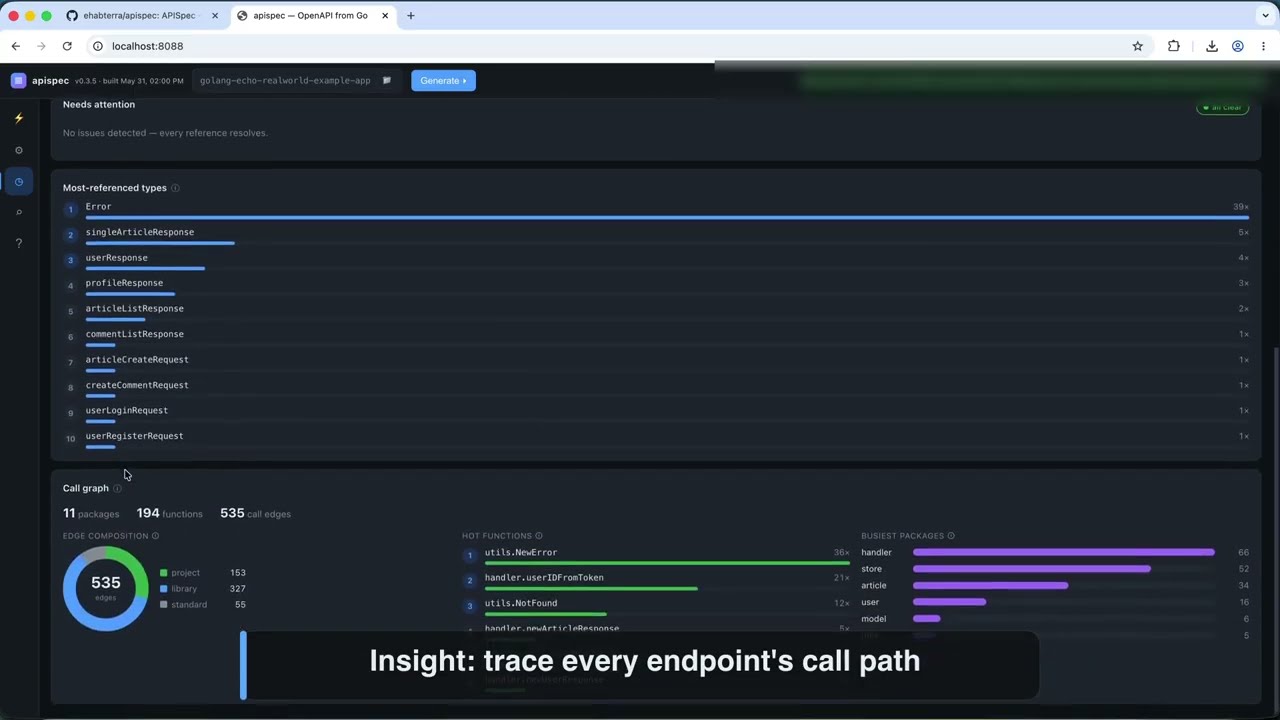
Task: Click the handler package bar
Action: pyautogui.click(x=1064, y=552)
